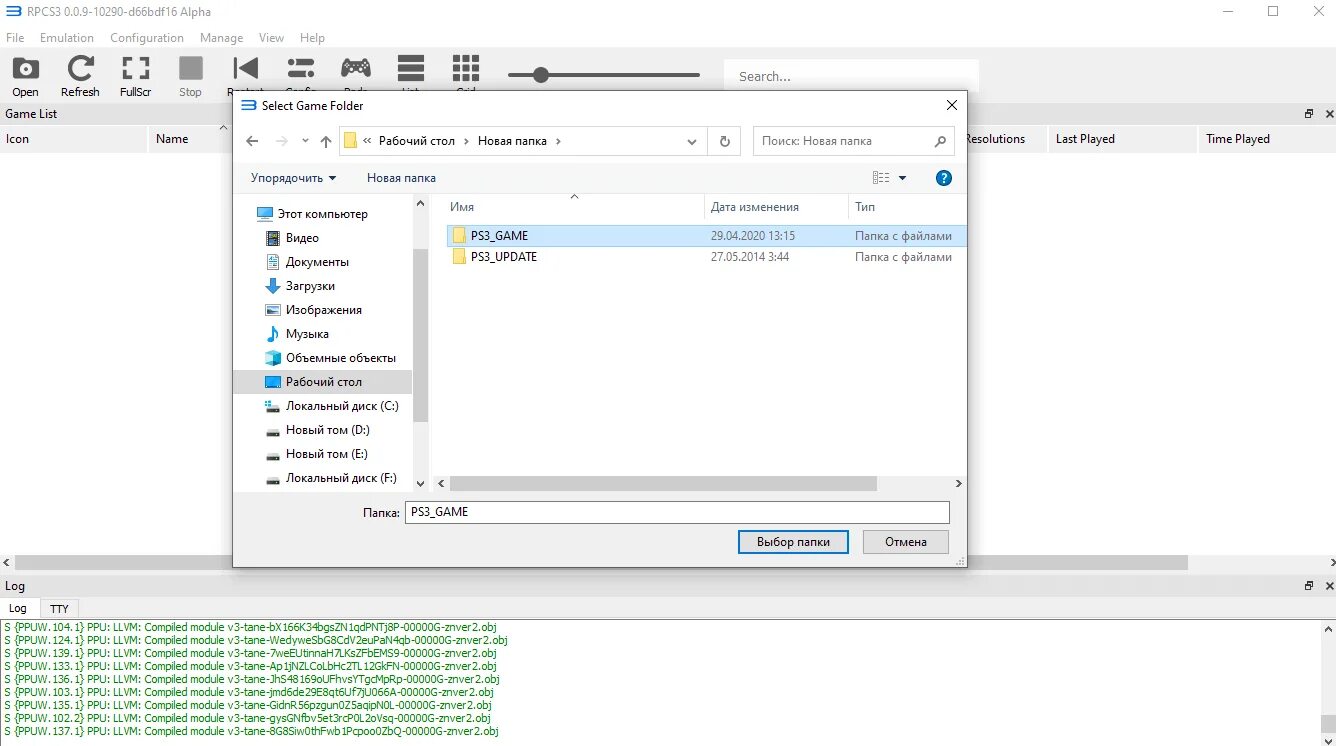This screenshot has width=1336, height=746.
Task: Adjust the icon size slider handle
Action: point(541,75)
